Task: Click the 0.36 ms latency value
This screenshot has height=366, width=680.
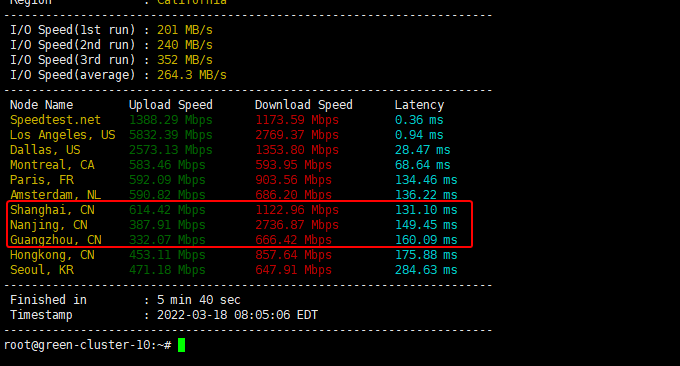Action: [419, 120]
